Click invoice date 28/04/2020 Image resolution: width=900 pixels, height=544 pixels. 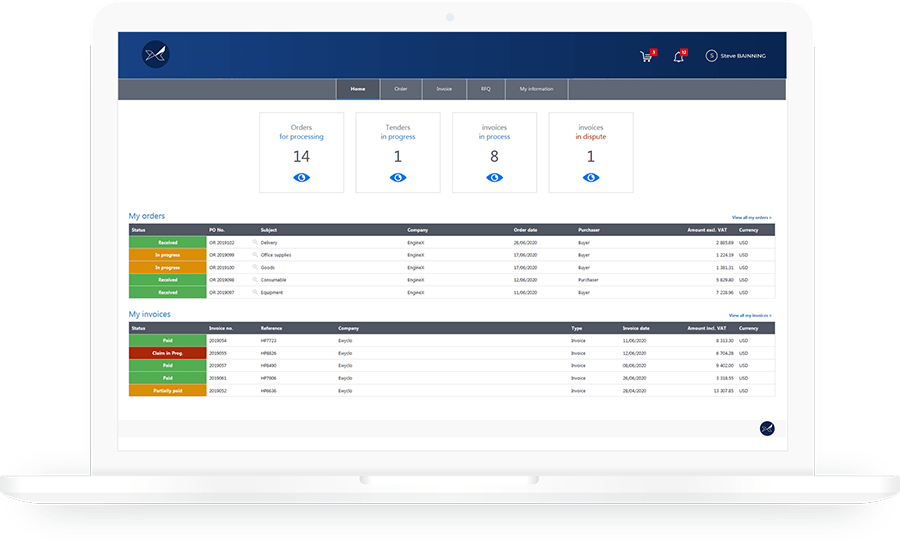tap(634, 391)
